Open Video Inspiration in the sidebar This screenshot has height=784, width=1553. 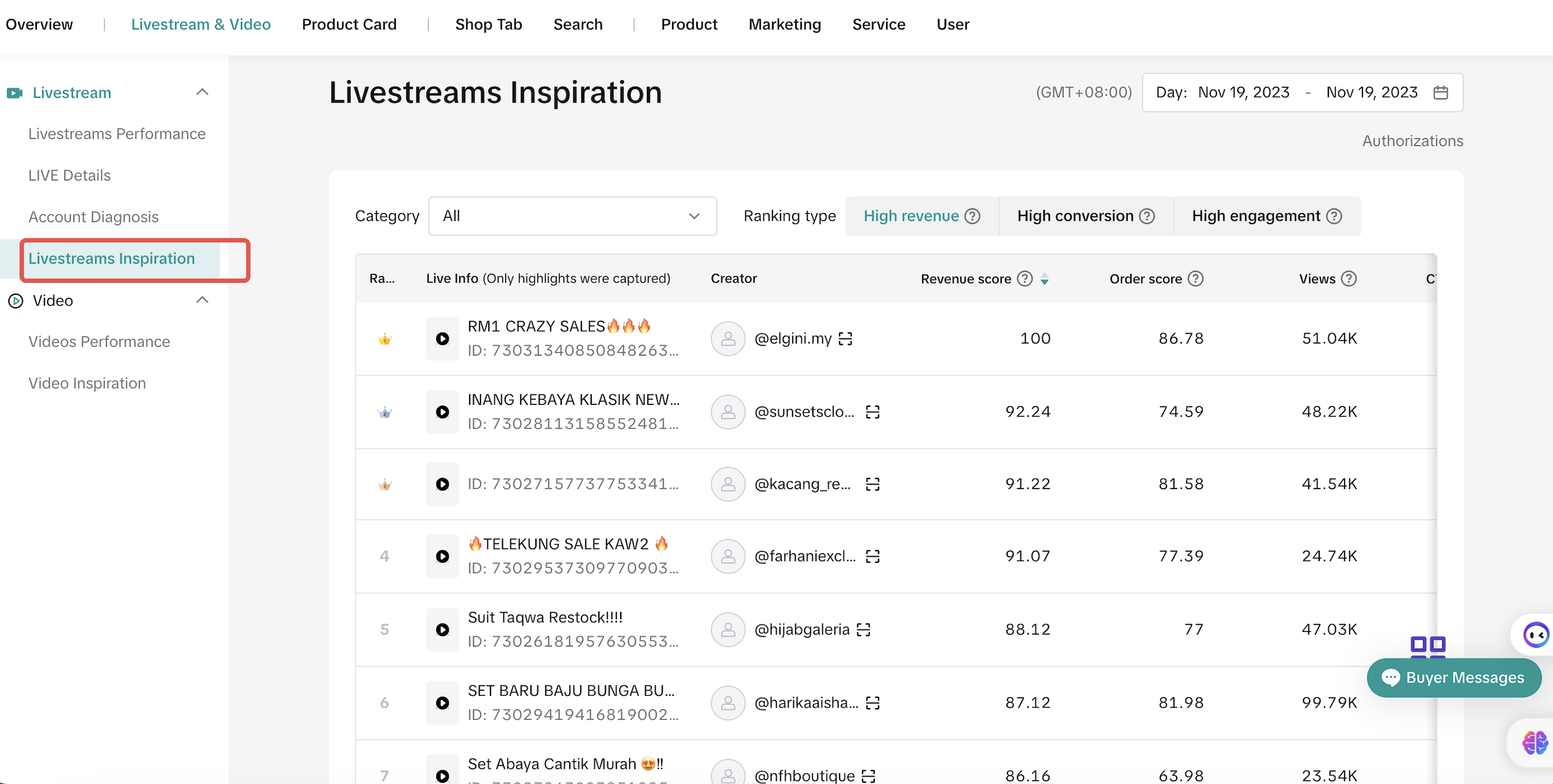pyautogui.click(x=87, y=383)
